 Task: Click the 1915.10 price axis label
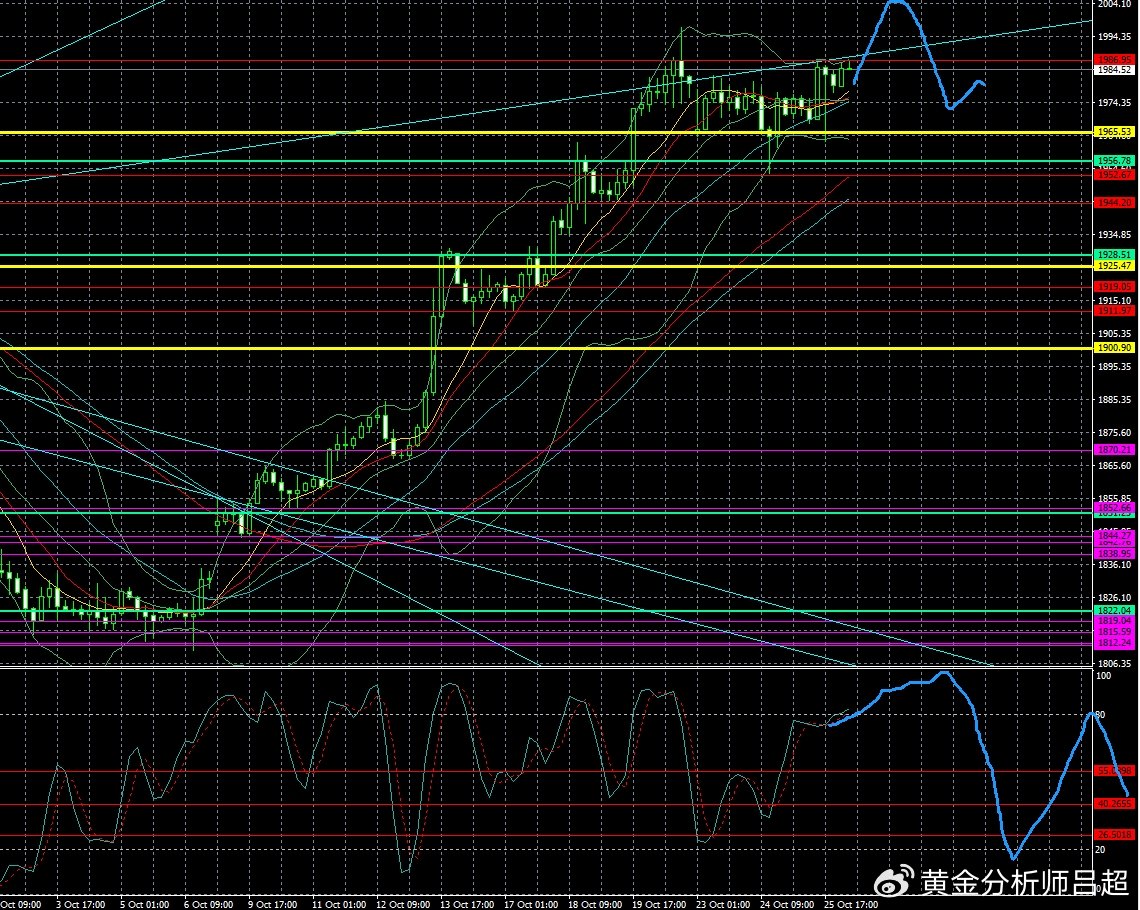coord(1115,300)
